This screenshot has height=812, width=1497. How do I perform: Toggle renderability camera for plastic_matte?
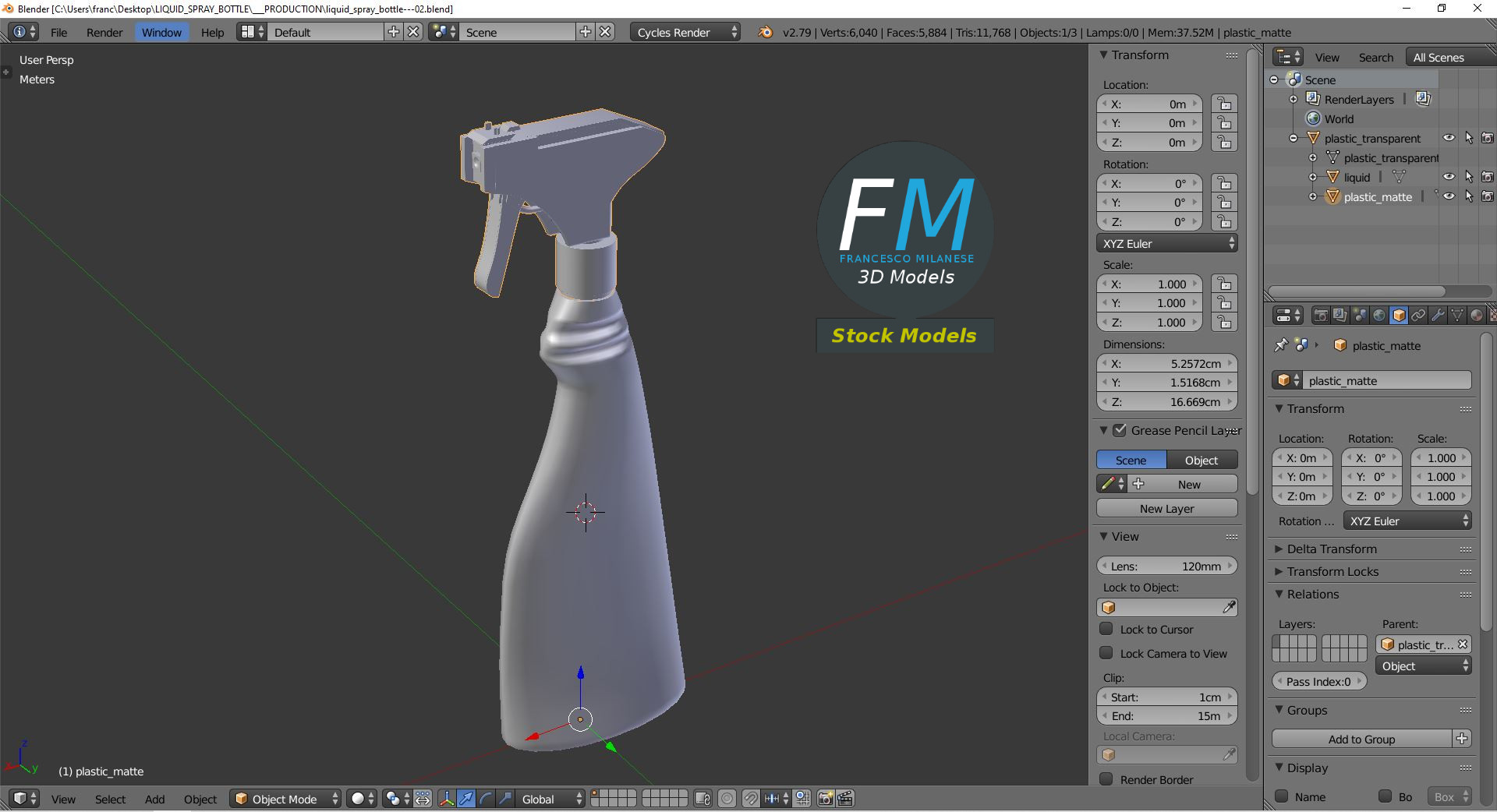point(1488,196)
